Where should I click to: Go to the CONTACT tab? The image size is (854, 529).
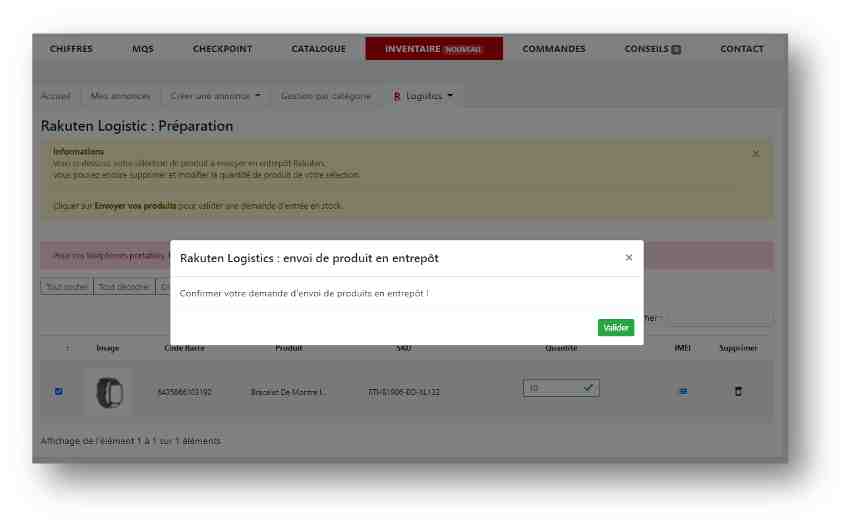pos(742,48)
